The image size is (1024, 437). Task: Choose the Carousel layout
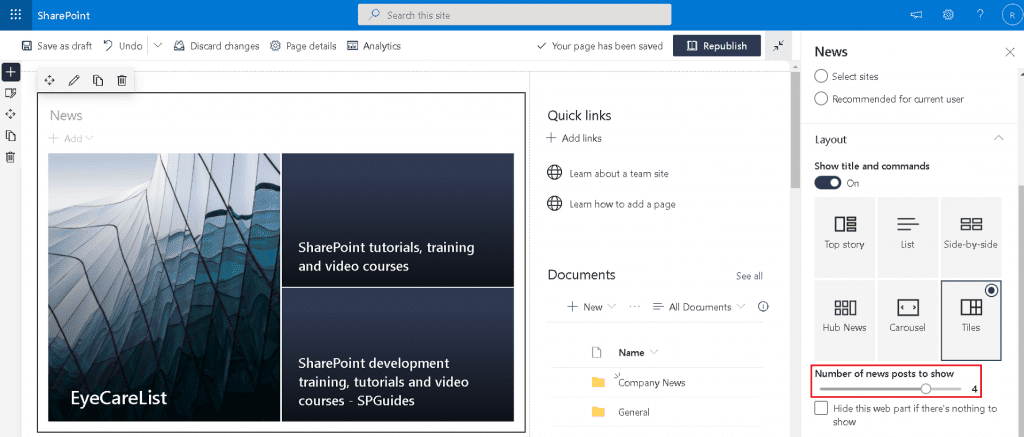point(907,319)
